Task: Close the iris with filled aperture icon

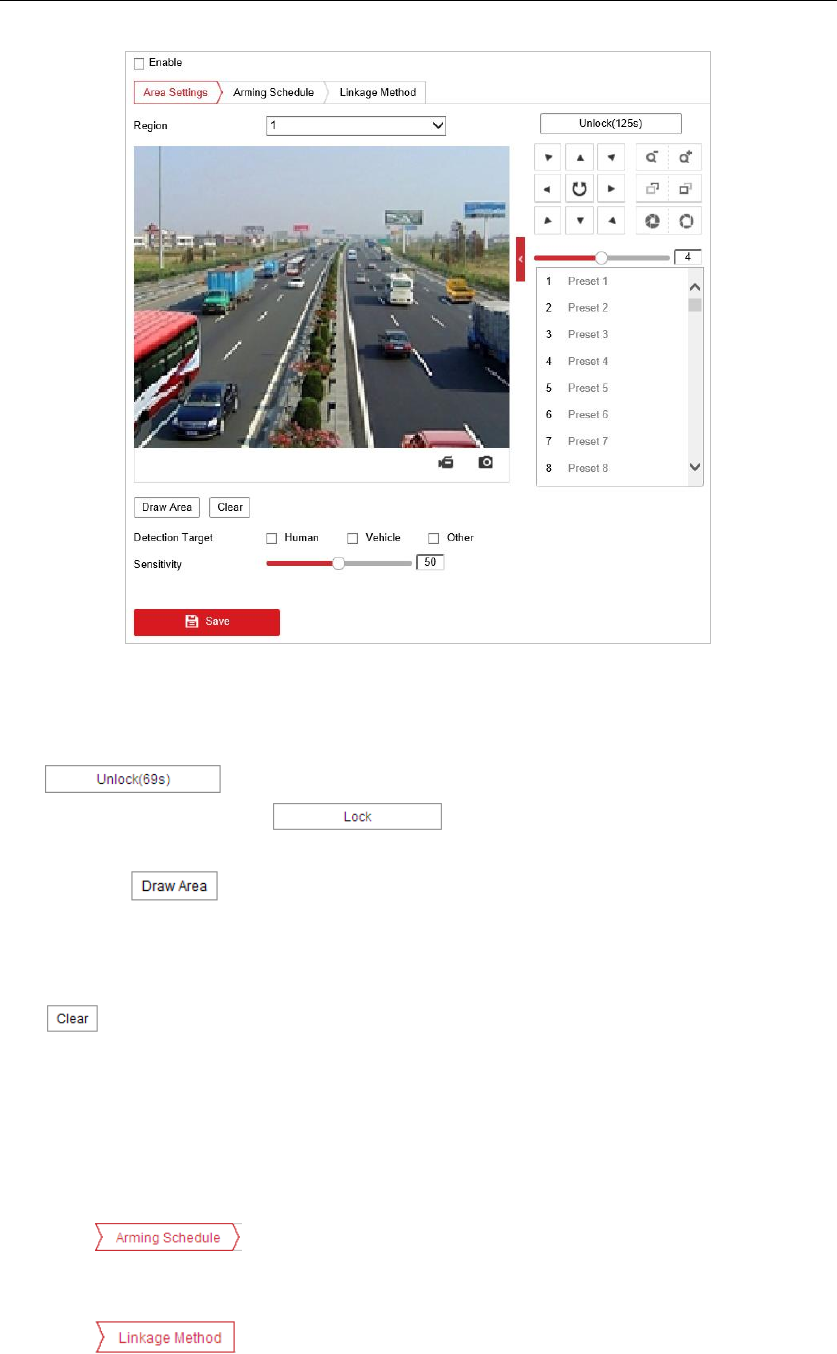Action: (651, 220)
